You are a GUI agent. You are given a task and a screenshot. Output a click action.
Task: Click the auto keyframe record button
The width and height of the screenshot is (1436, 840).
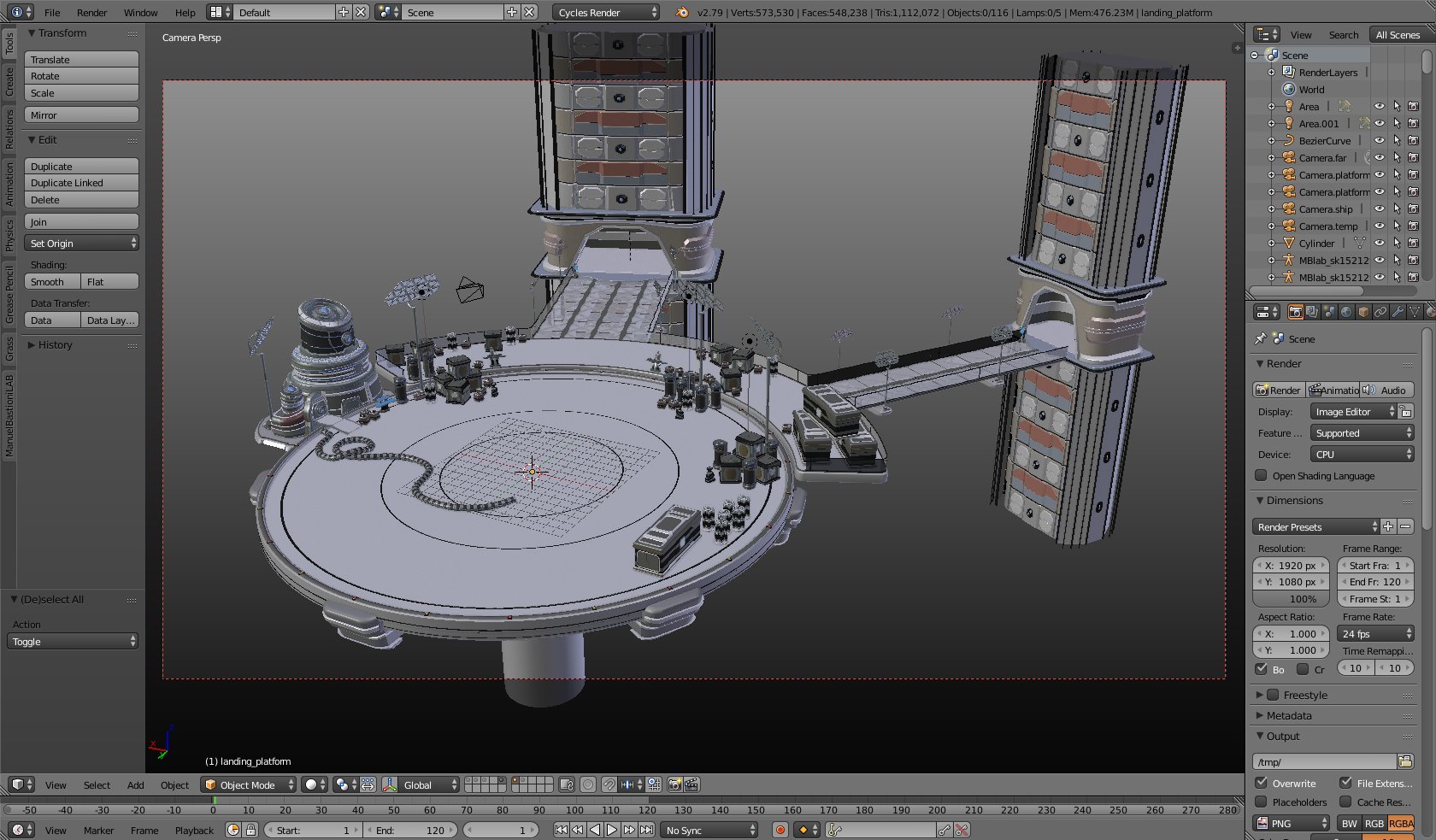[780, 830]
